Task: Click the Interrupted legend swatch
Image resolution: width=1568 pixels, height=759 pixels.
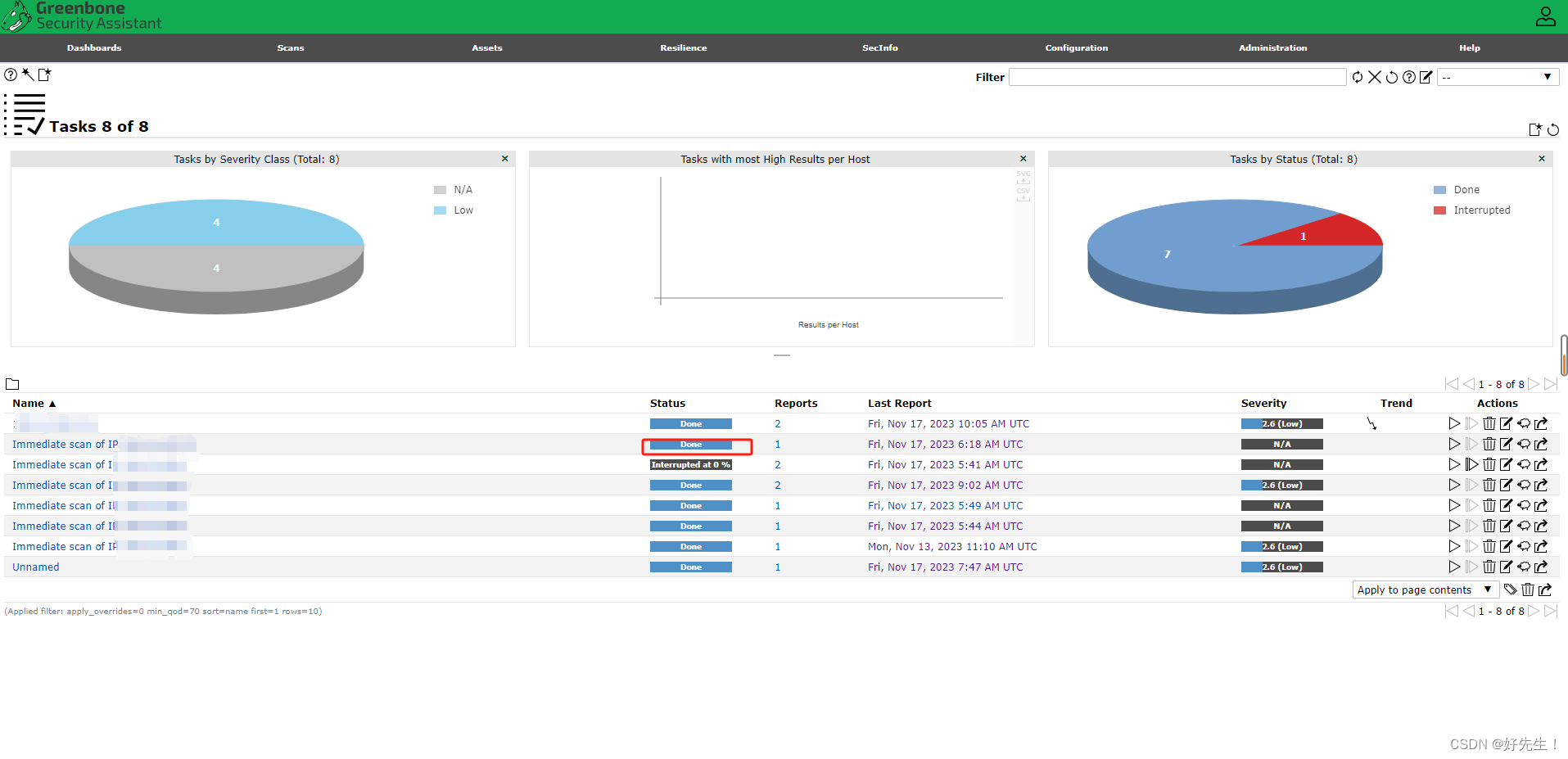Action: coord(1439,210)
